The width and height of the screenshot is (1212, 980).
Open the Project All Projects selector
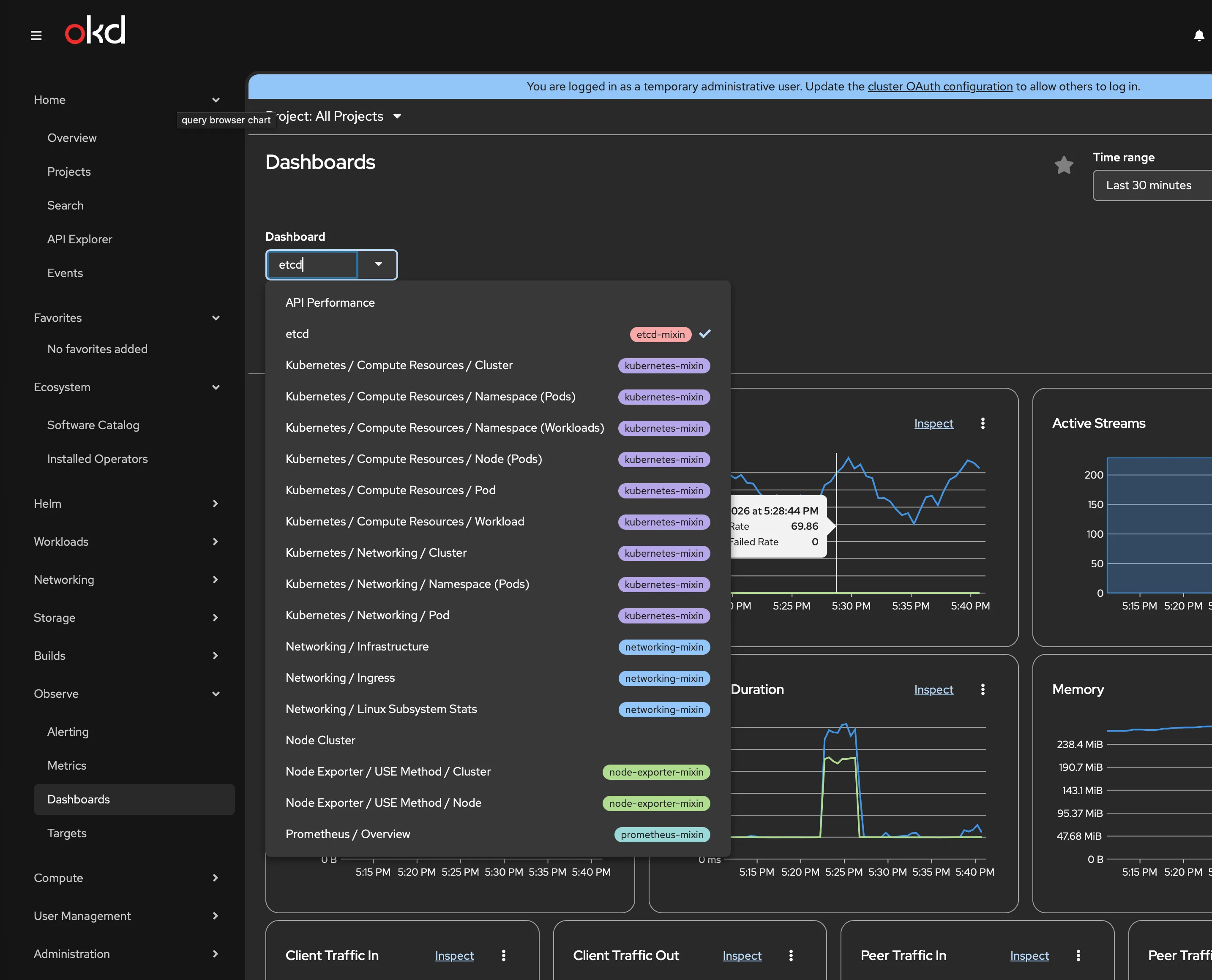[x=334, y=116]
